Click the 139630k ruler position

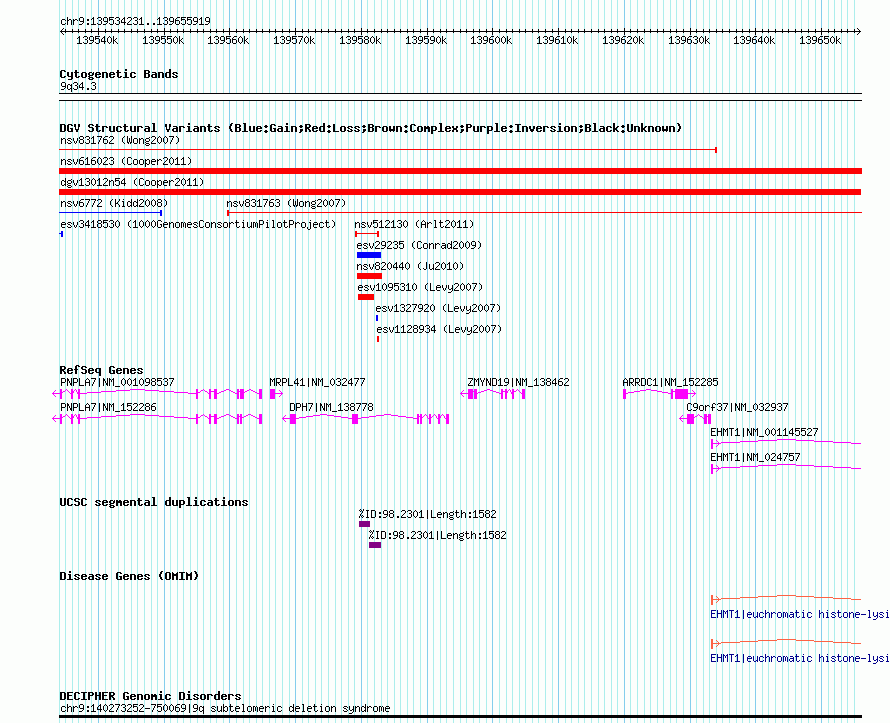689,40
